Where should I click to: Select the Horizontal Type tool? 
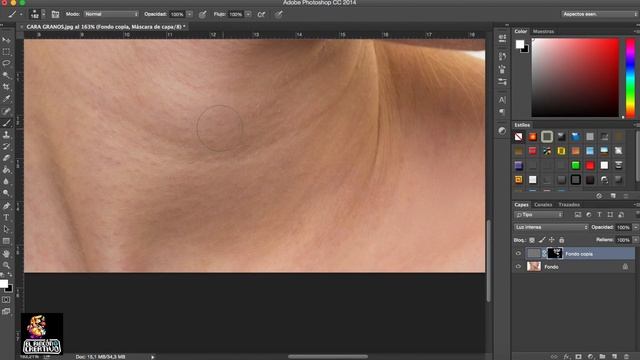click(x=6, y=218)
